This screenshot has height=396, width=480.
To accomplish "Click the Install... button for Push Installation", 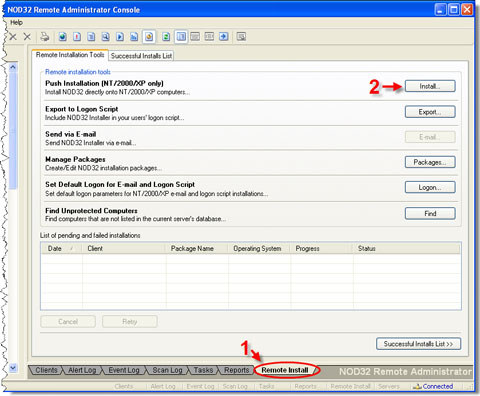I will (430, 86).
